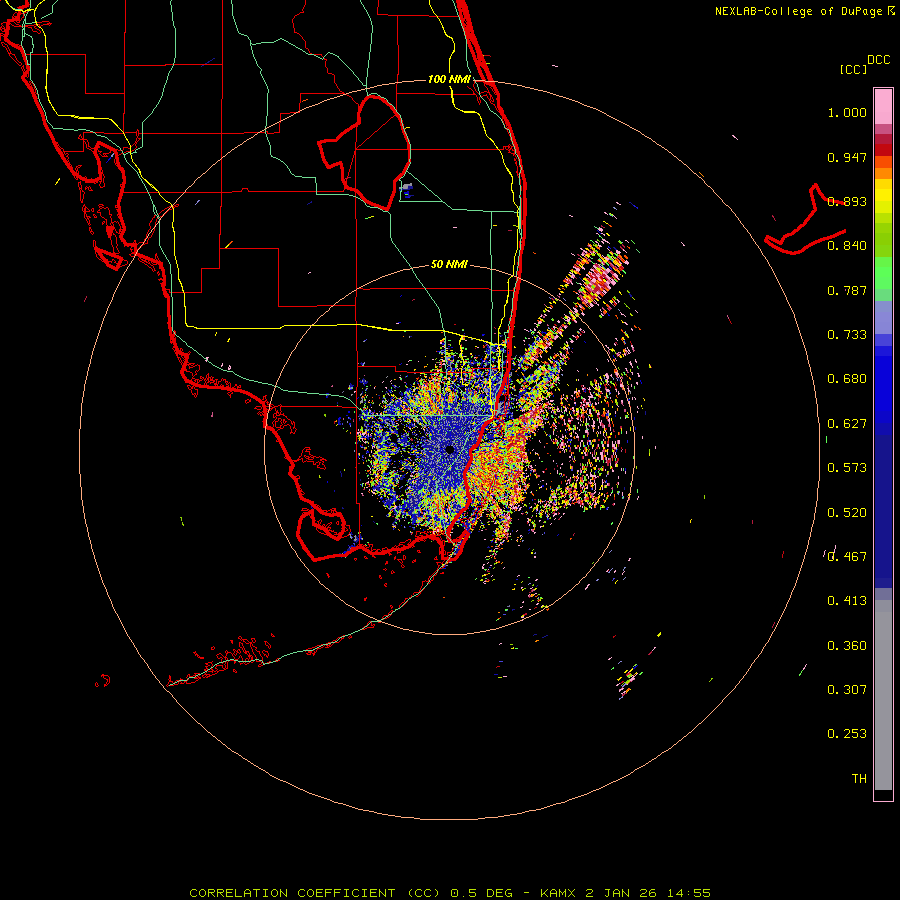
Task: Pick the gray lower section of color bar
Action: point(883,695)
